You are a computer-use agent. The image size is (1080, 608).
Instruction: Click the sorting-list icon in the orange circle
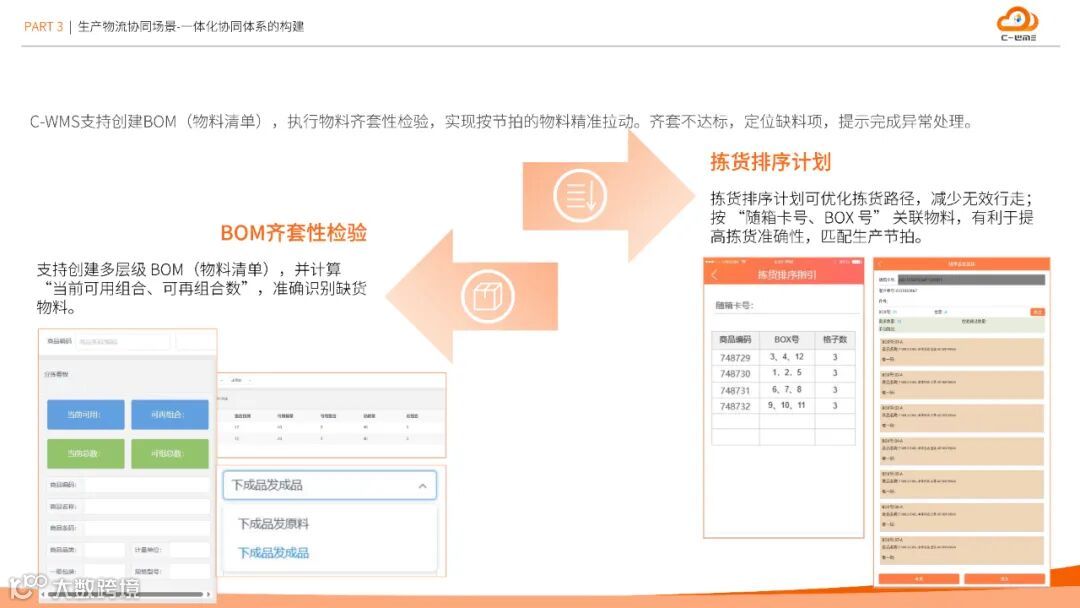pyautogui.click(x=578, y=194)
